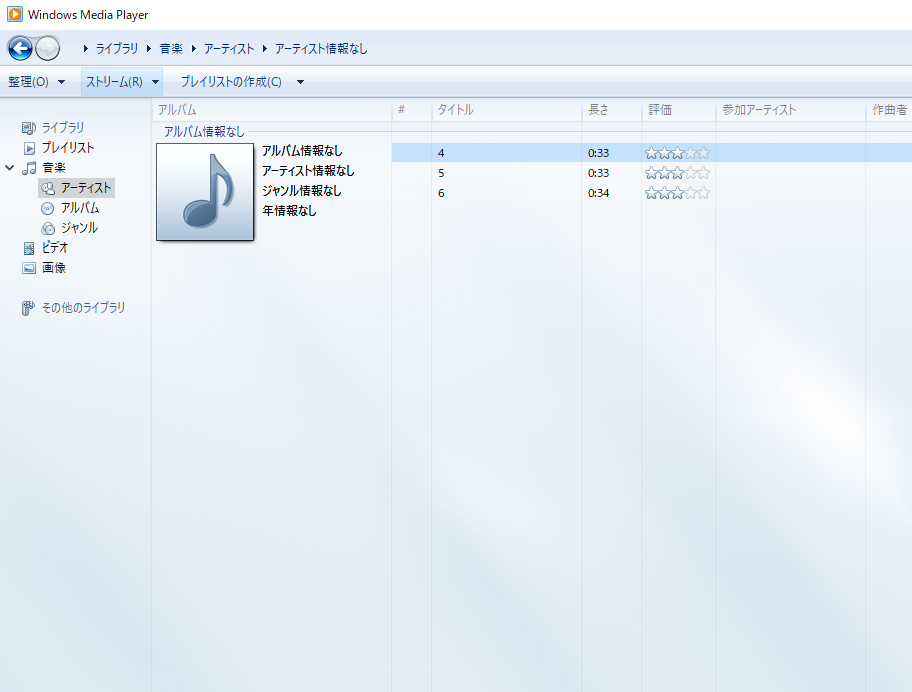Viewport: 912px width, 692px height.
Task: Select 音楽 in navigation pane
Action: pyautogui.click(x=54, y=168)
